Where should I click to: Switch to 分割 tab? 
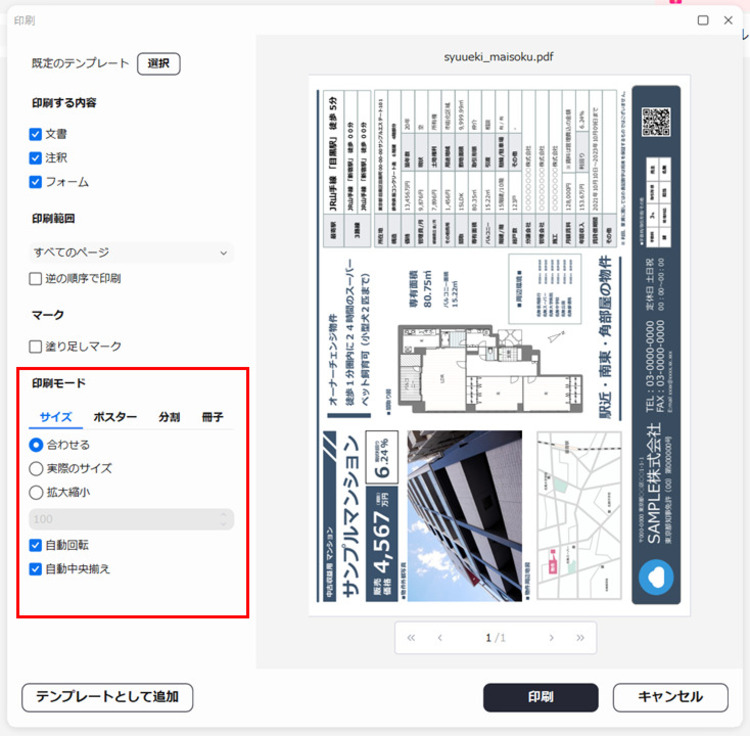point(169,417)
